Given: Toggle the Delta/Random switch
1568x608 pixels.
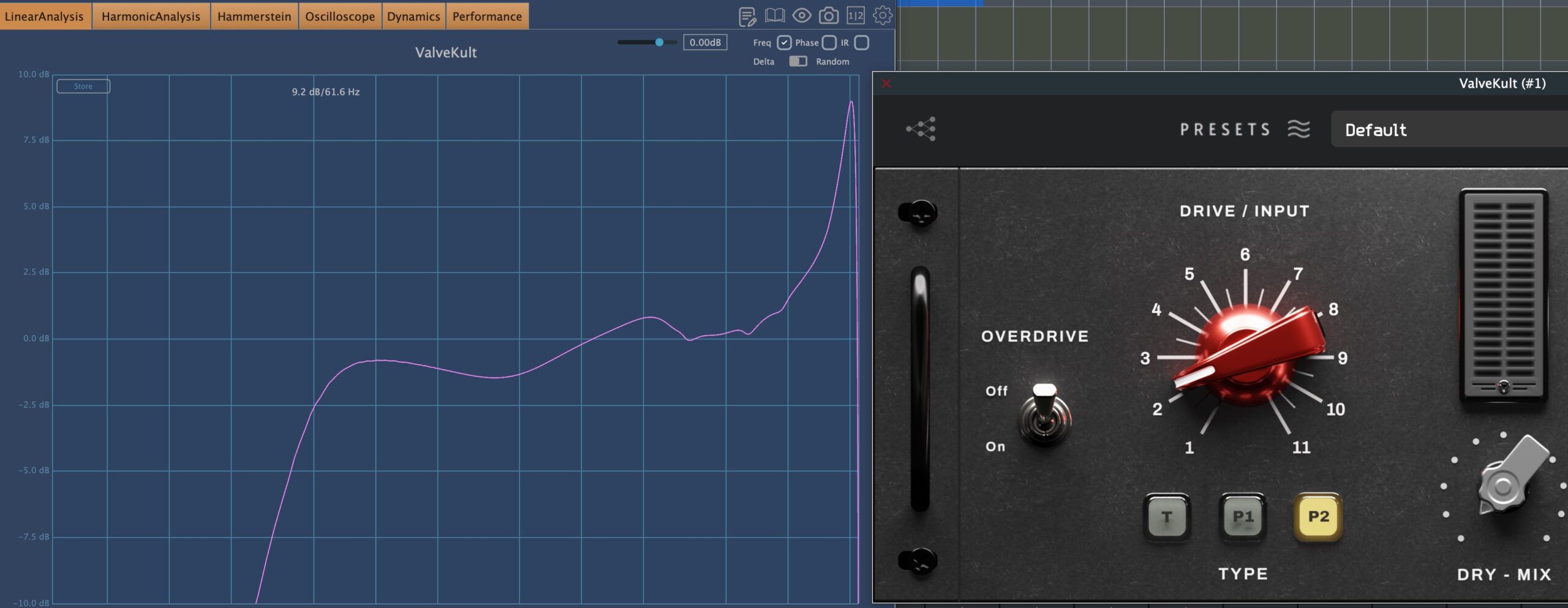Looking at the screenshot, I should pyautogui.click(x=797, y=61).
